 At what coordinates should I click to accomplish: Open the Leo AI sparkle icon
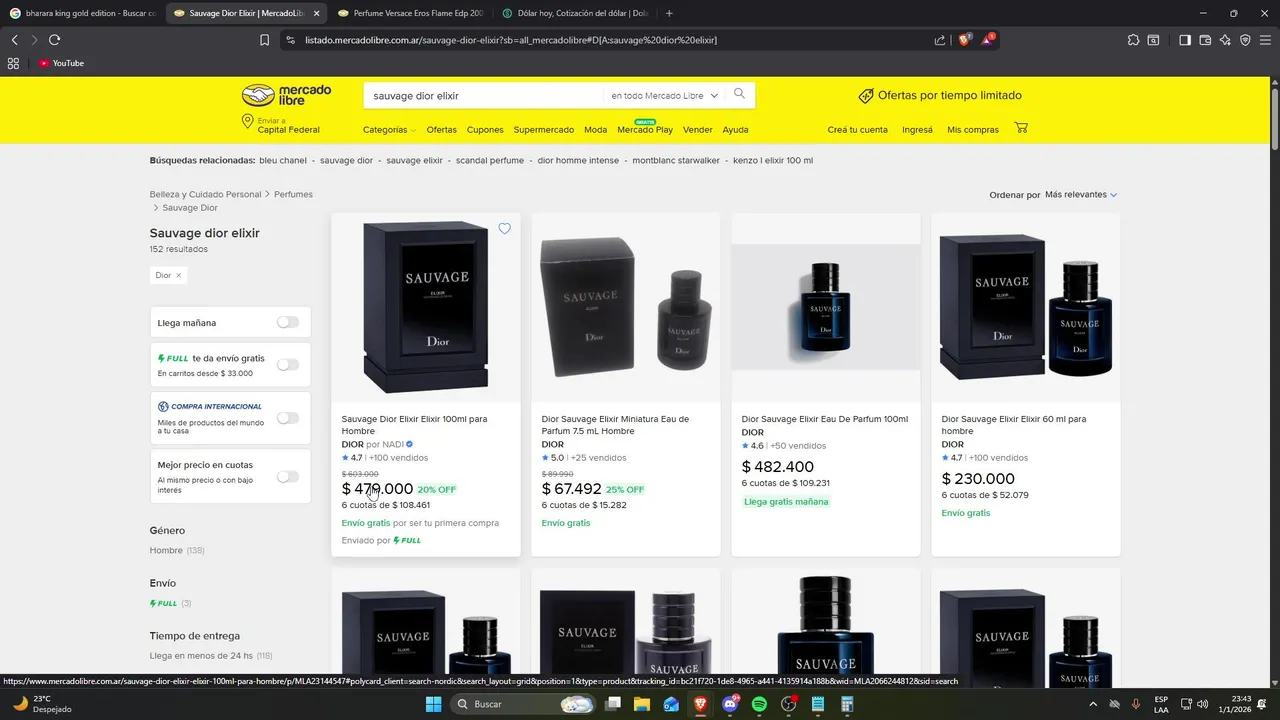click(x=1225, y=40)
